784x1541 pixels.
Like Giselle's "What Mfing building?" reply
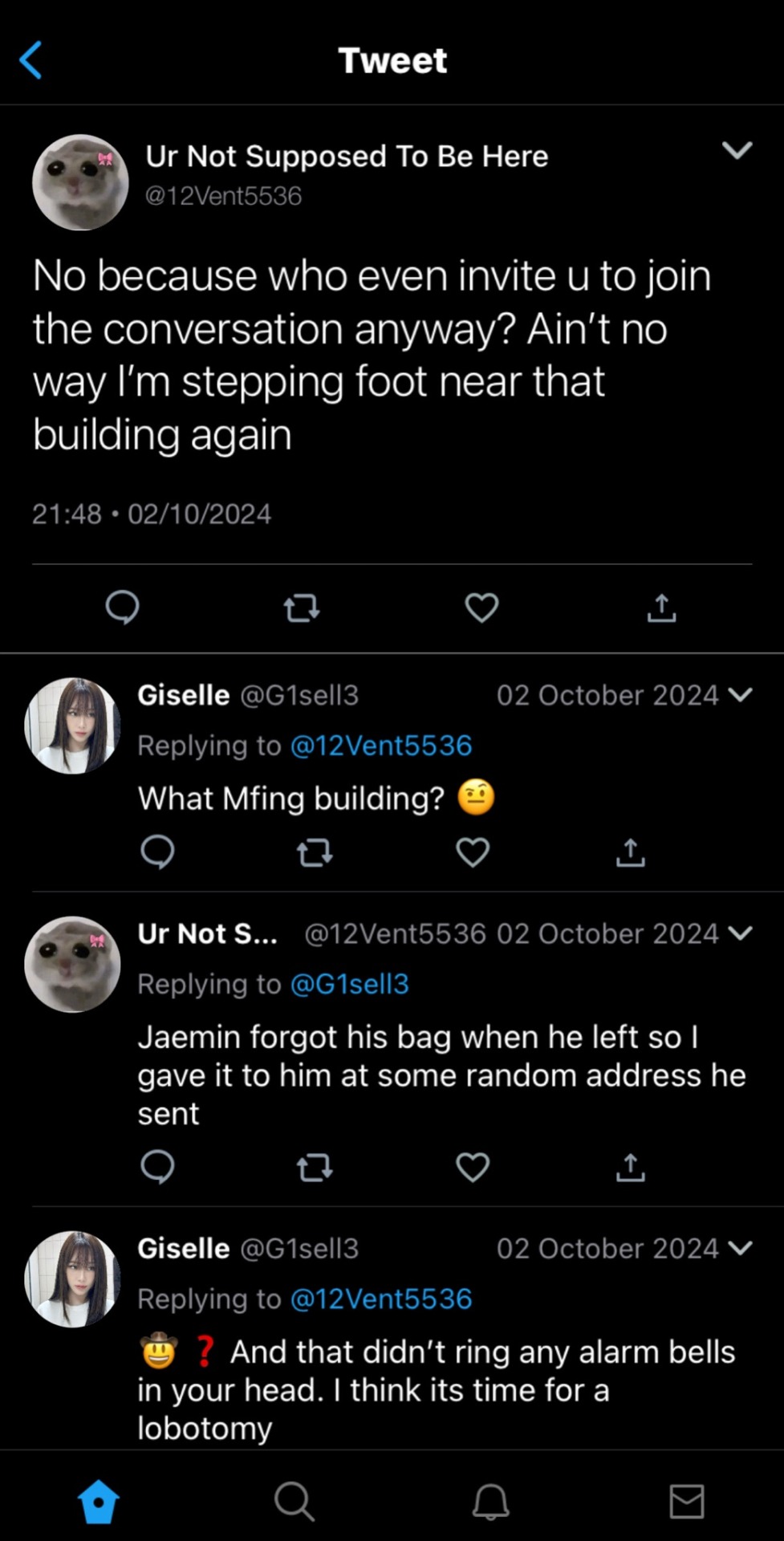pyautogui.click(x=473, y=852)
